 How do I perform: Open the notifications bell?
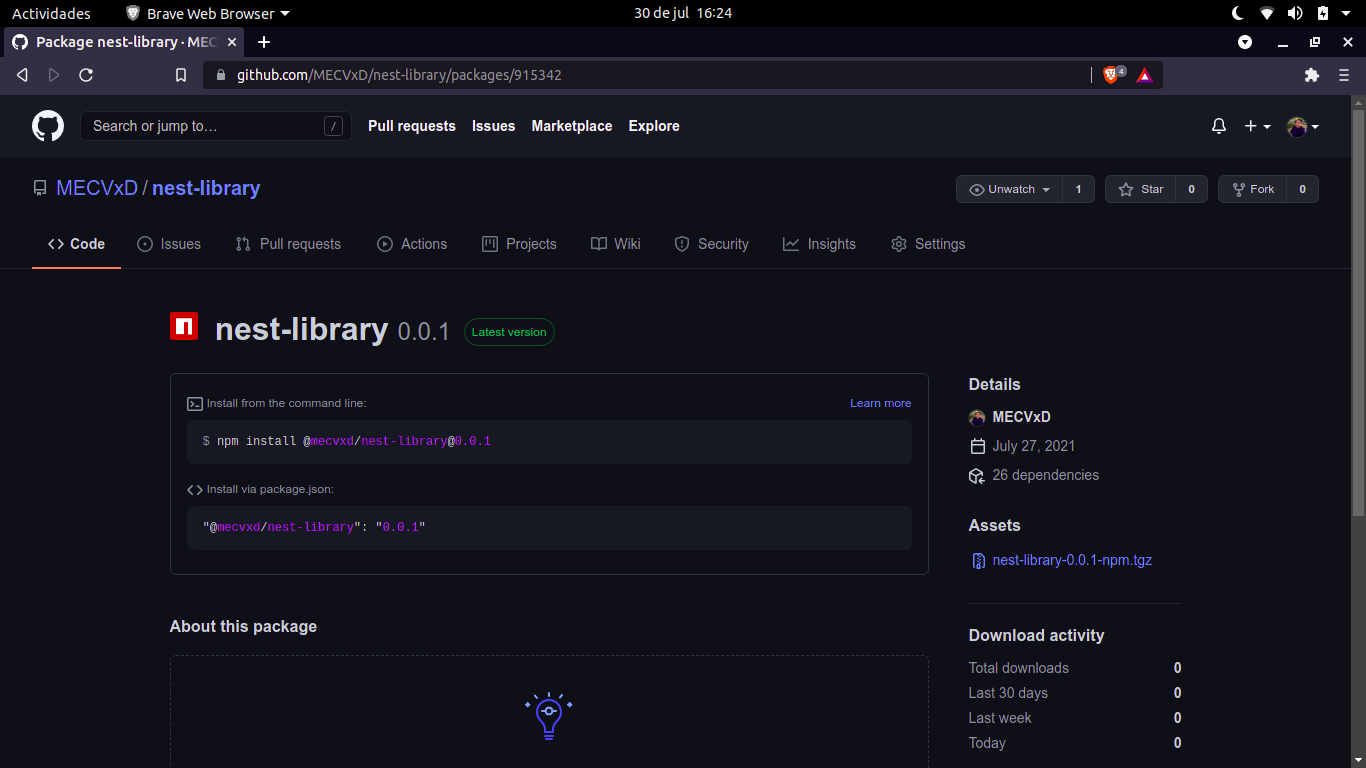[1219, 126]
